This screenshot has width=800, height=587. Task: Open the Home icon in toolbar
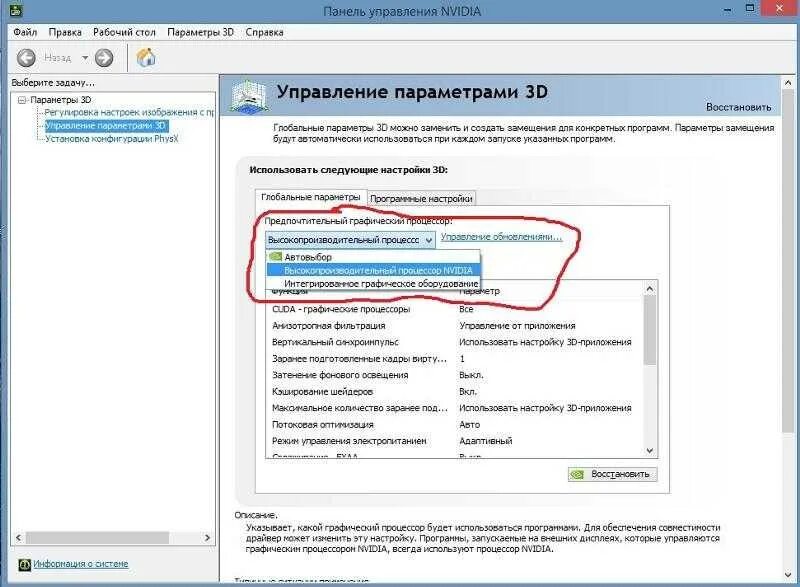[x=146, y=57]
